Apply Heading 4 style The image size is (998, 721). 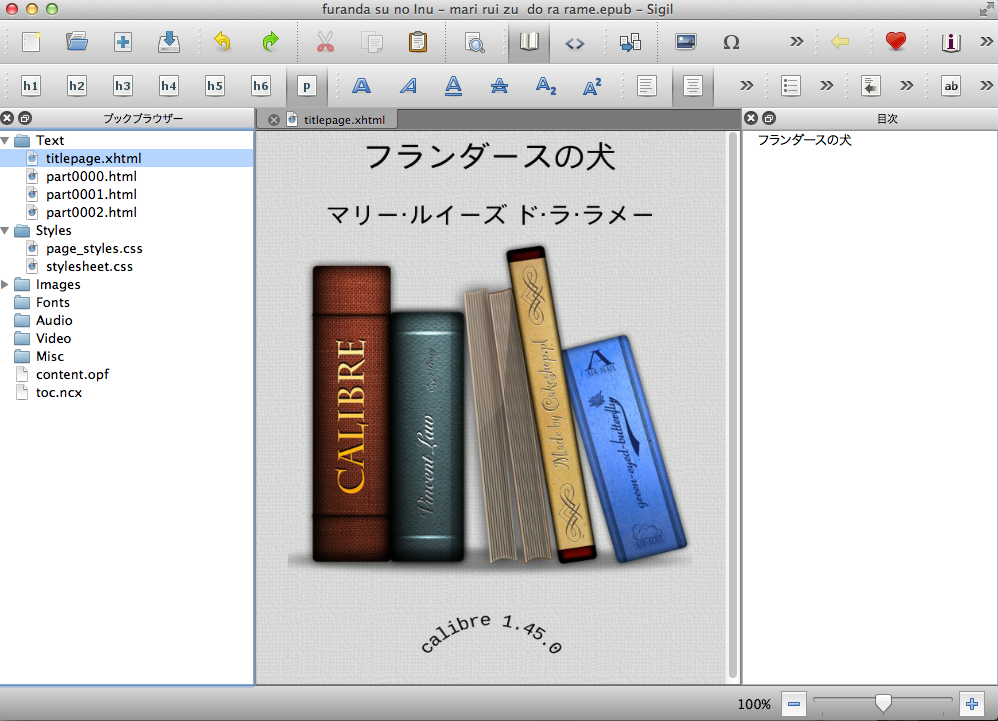169,86
